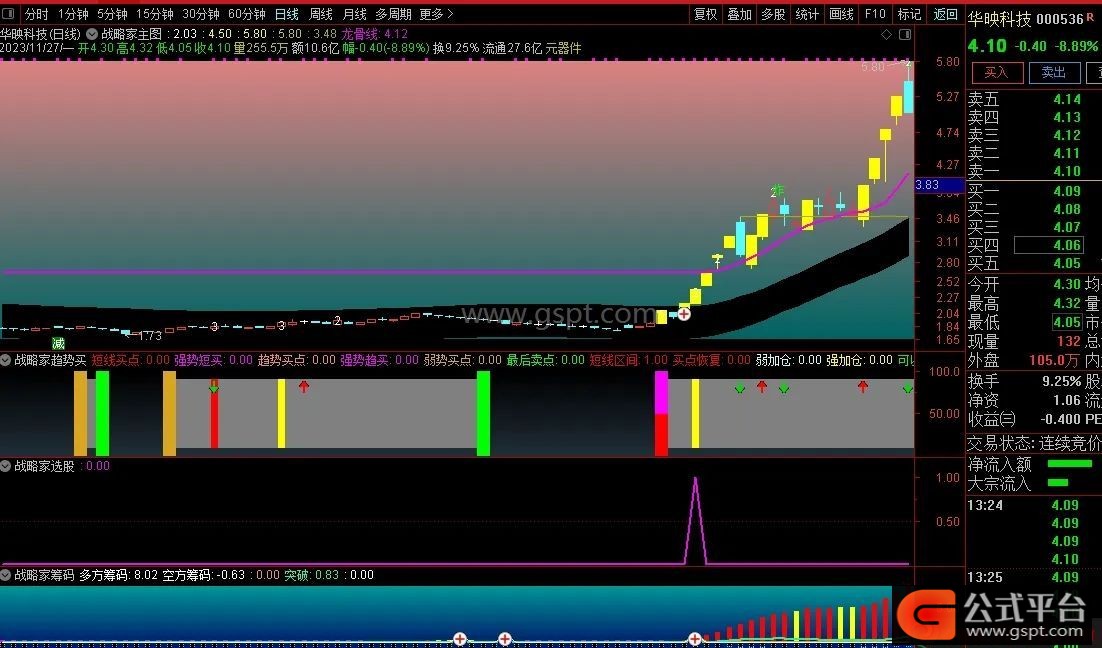Image resolution: width=1102 pixels, height=648 pixels.
Task: Click the 标记 mark button
Action: tap(909, 14)
